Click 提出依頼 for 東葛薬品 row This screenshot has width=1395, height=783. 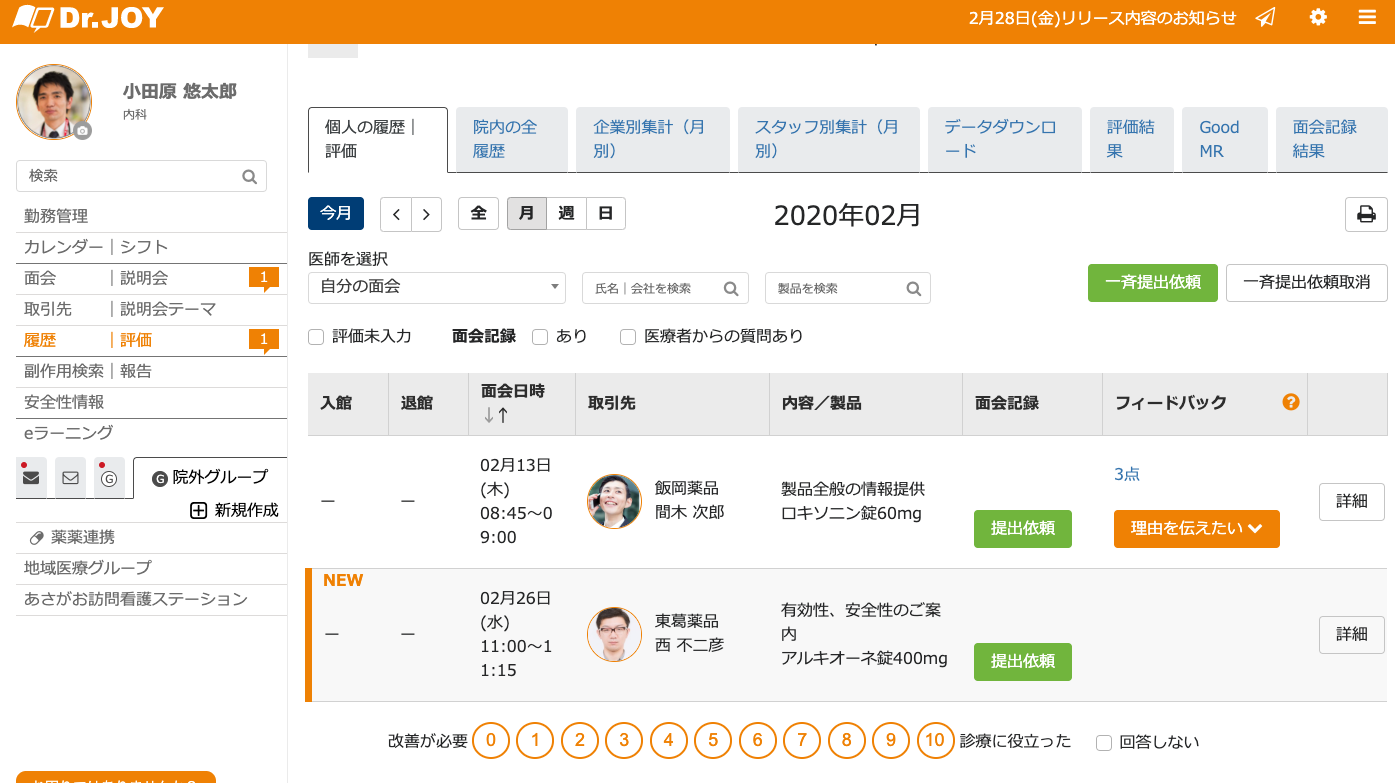coord(1023,661)
